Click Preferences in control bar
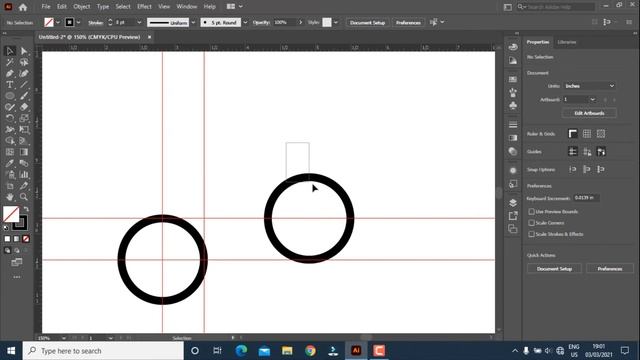 tap(408, 22)
